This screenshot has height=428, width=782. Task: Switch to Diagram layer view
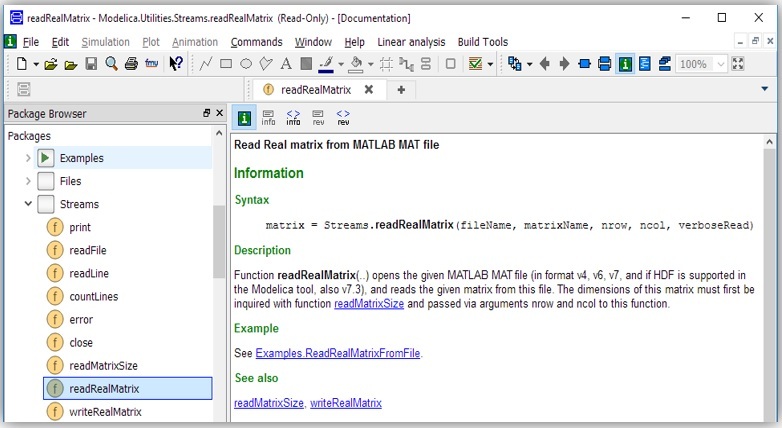tap(604, 64)
